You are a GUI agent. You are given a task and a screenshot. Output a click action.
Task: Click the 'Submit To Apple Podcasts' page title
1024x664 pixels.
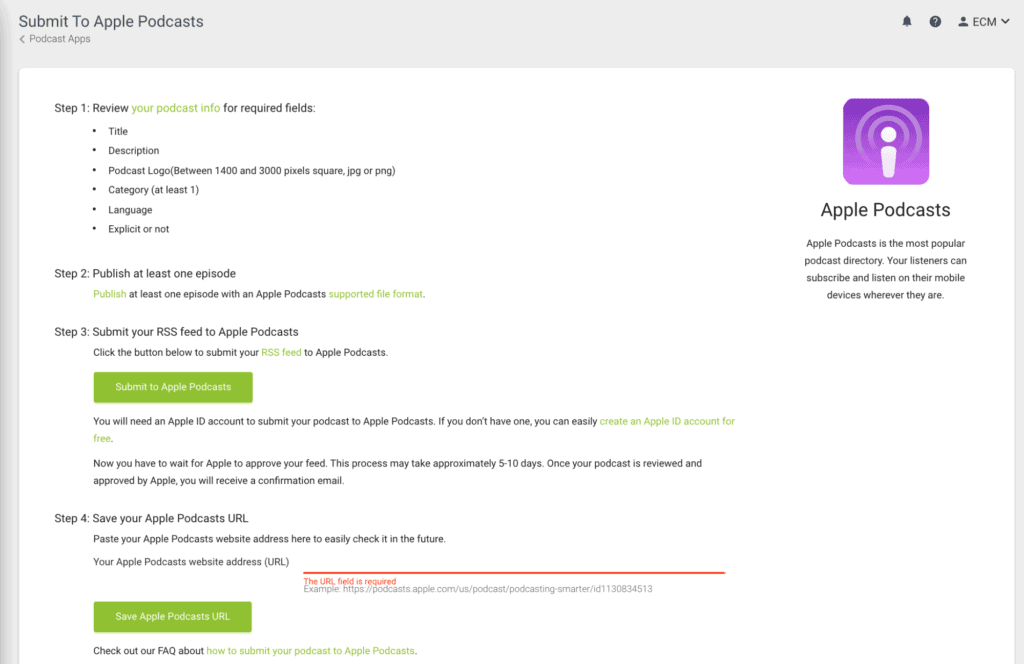[111, 22]
